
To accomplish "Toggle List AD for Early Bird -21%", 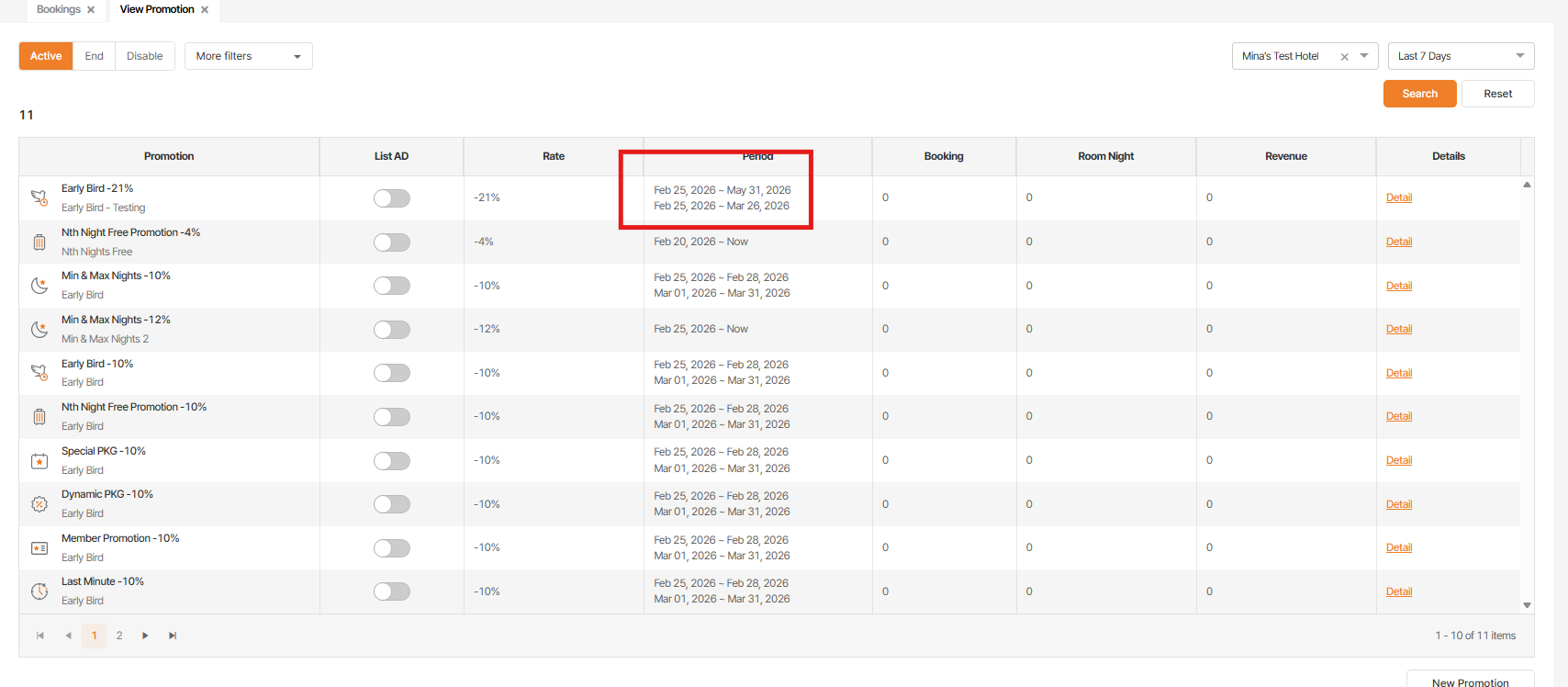I will pyautogui.click(x=391, y=198).
